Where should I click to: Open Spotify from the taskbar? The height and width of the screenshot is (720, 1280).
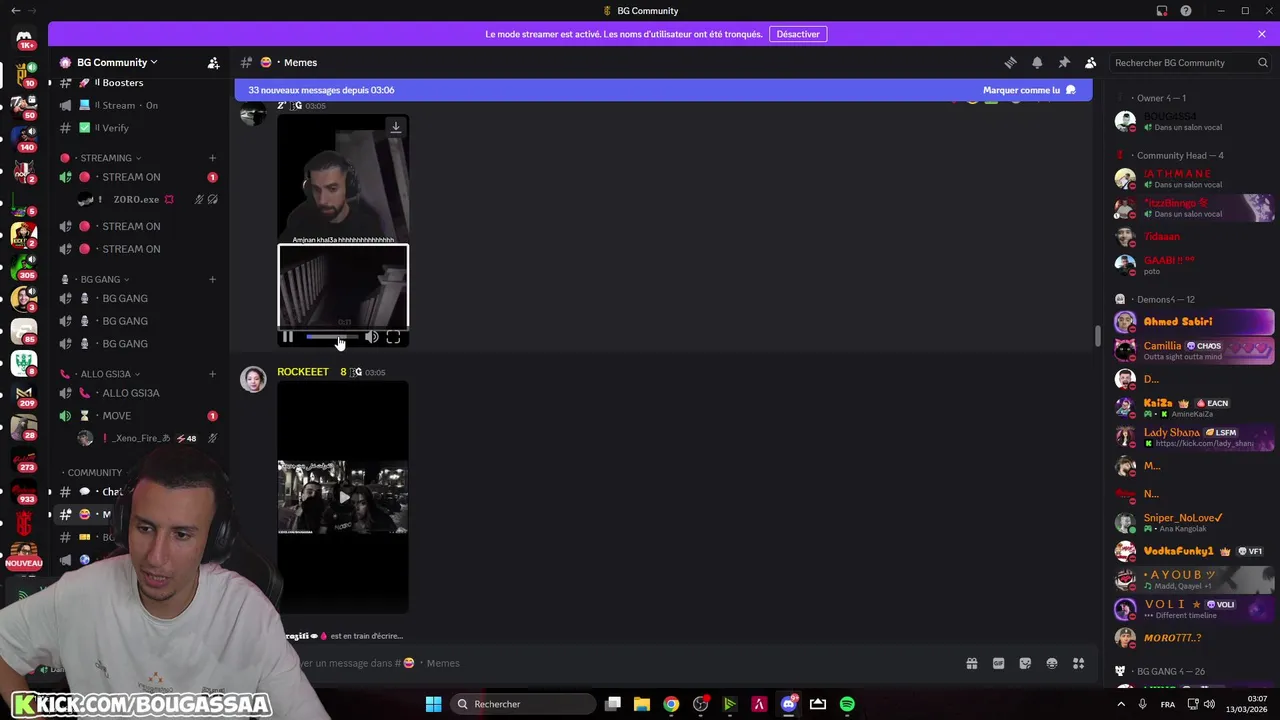tap(847, 704)
